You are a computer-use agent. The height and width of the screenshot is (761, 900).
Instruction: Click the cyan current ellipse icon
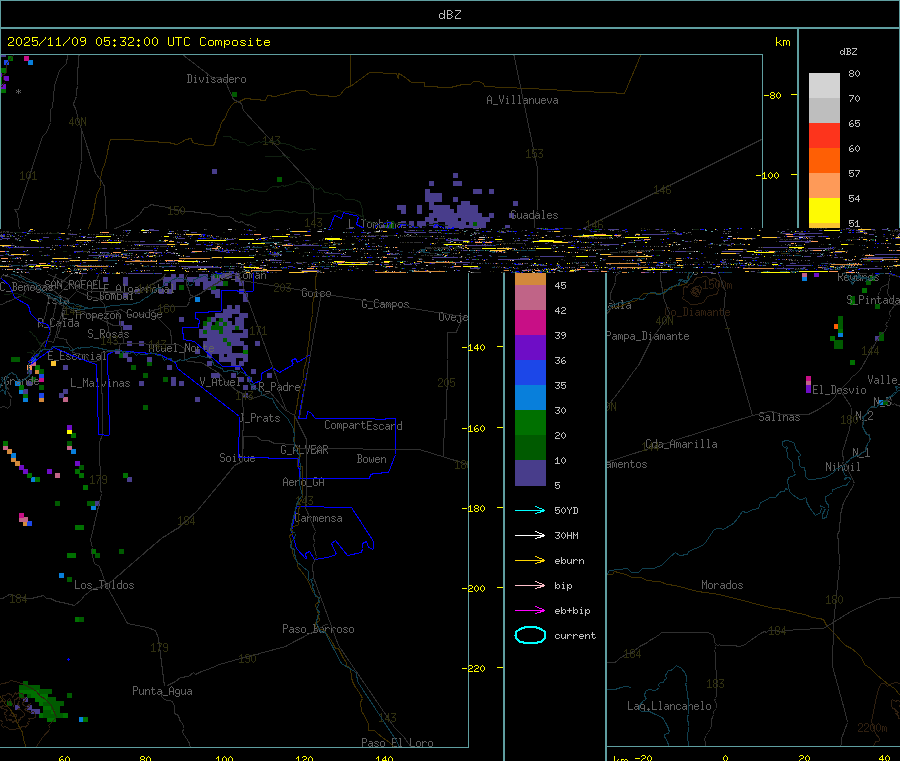tap(530, 635)
